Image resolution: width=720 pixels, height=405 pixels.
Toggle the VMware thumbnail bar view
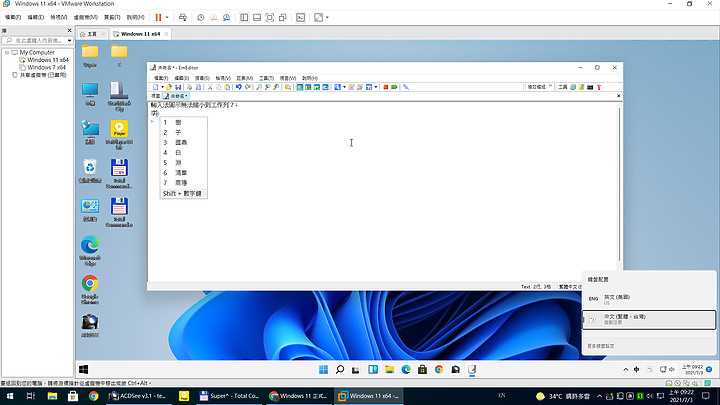click(257, 17)
